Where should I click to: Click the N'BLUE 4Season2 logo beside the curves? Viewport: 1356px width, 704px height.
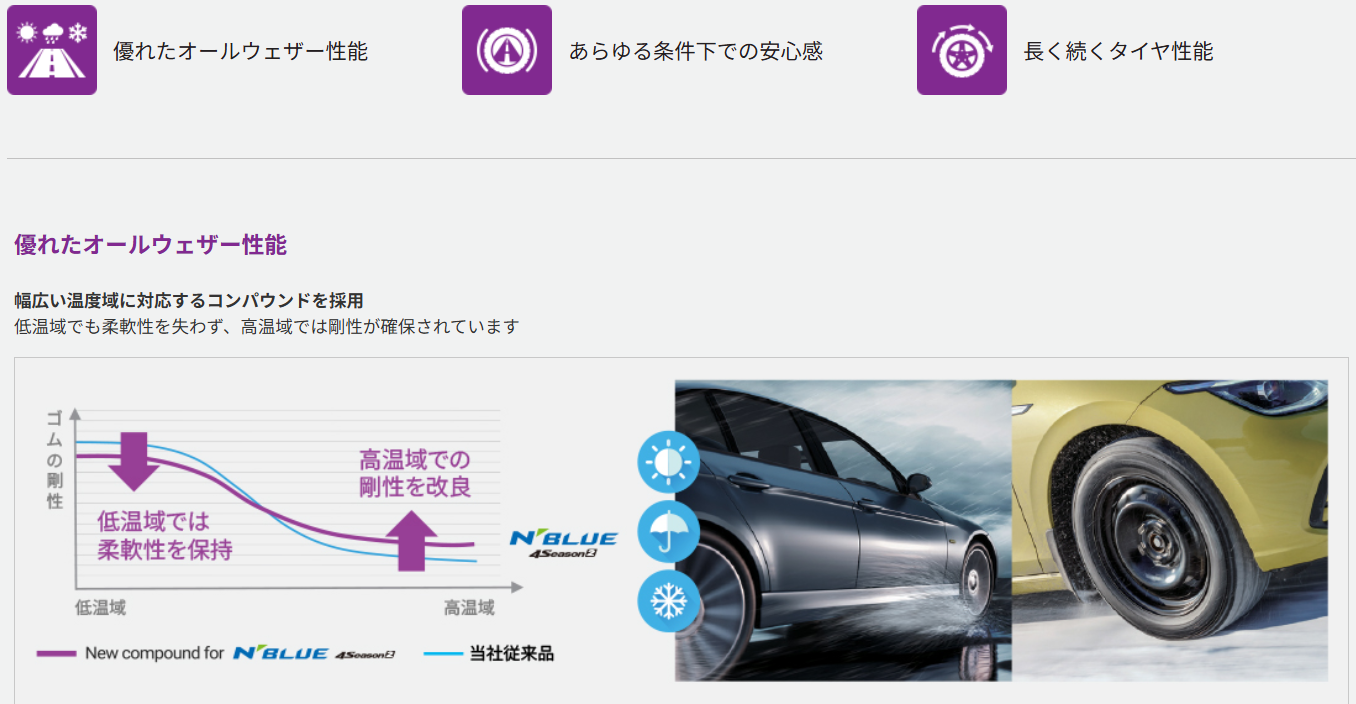pyautogui.click(x=563, y=542)
